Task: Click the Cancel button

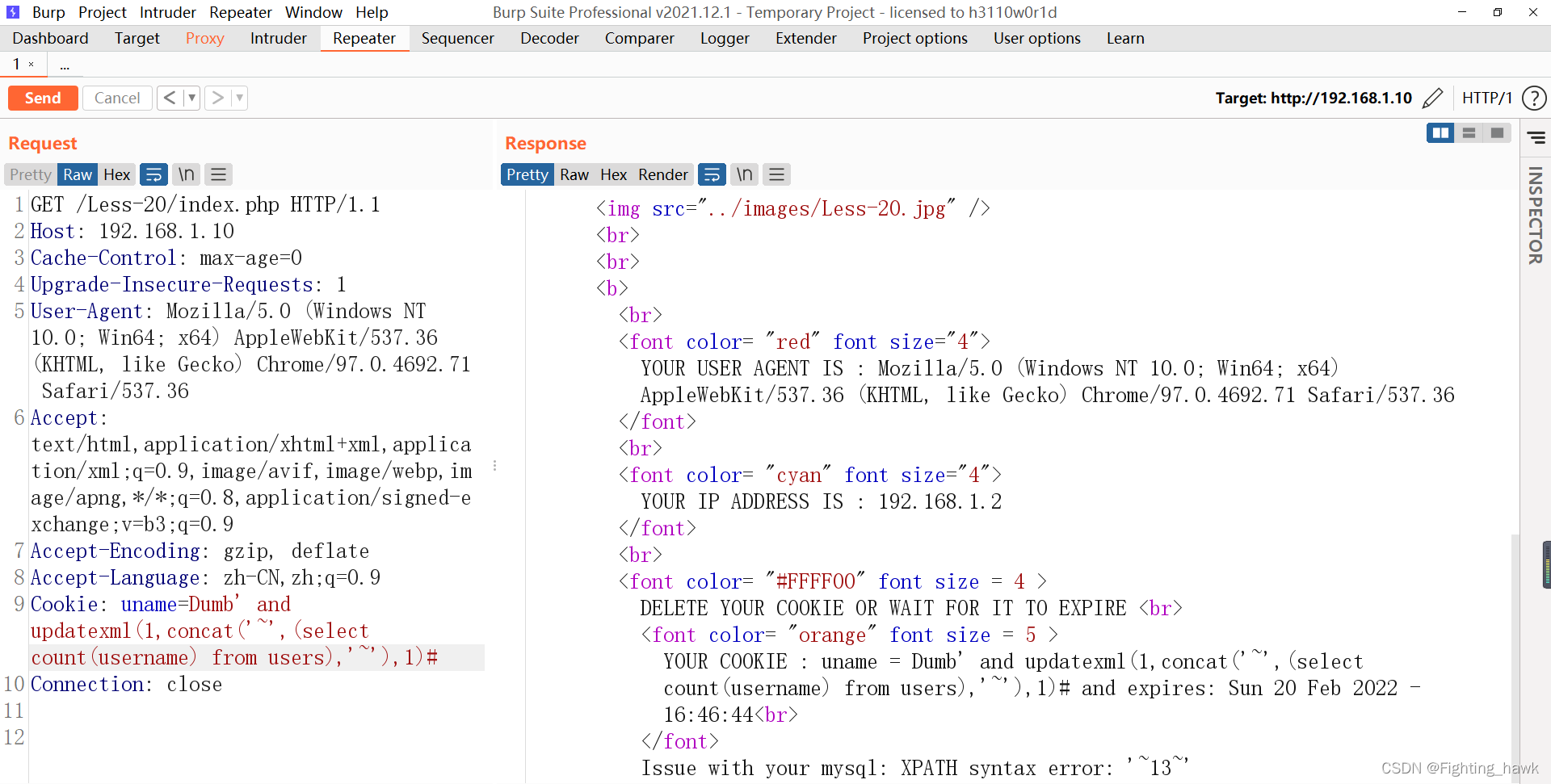Action: 117,99
